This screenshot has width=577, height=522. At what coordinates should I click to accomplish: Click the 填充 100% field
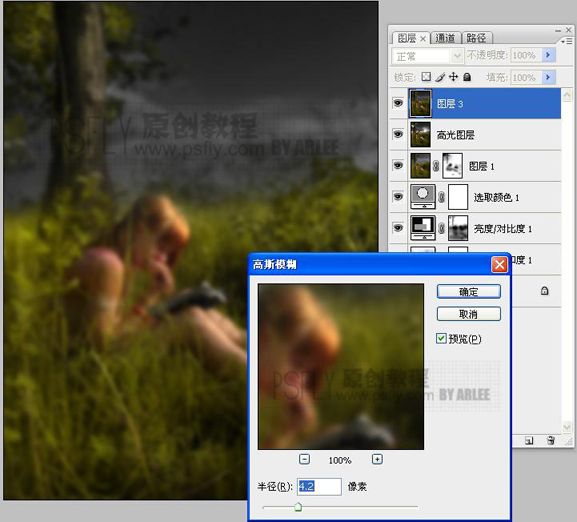click(526, 78)
